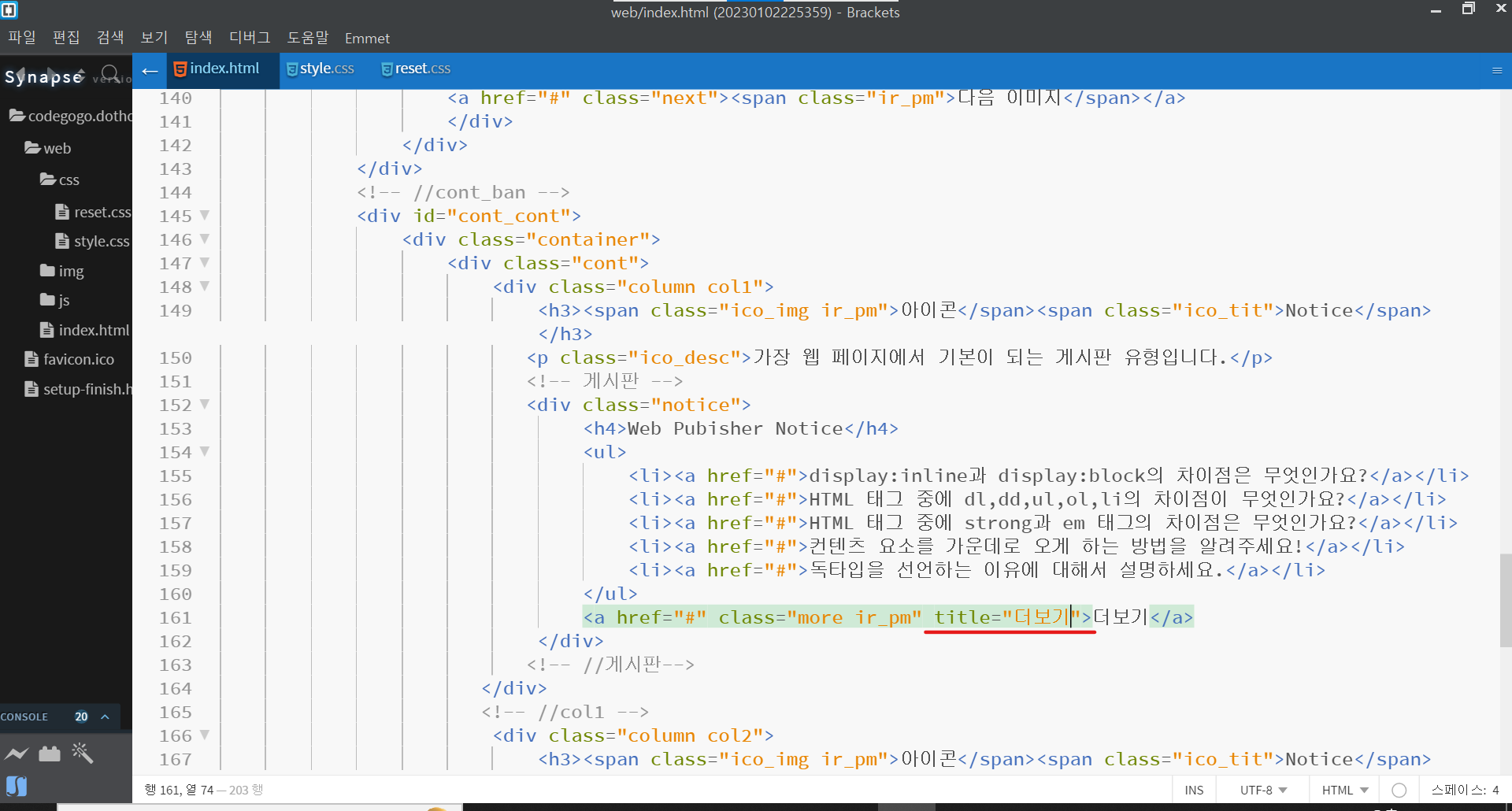The width and height of the screenshot is (1512, 811).
Task: Expand the console panel chevron
Action: [x=105, y=717]
